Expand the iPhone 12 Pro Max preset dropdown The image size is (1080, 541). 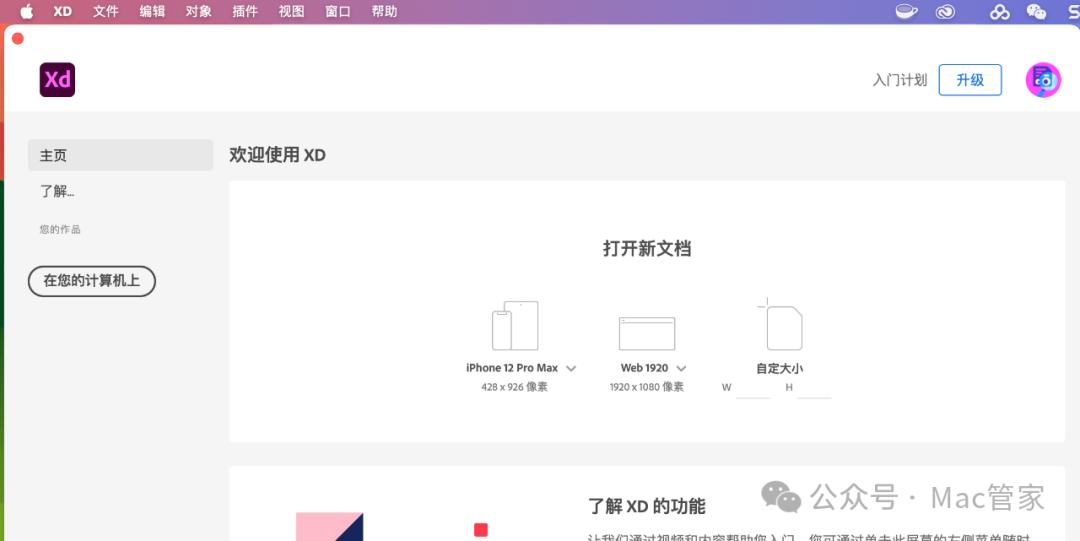571,368
